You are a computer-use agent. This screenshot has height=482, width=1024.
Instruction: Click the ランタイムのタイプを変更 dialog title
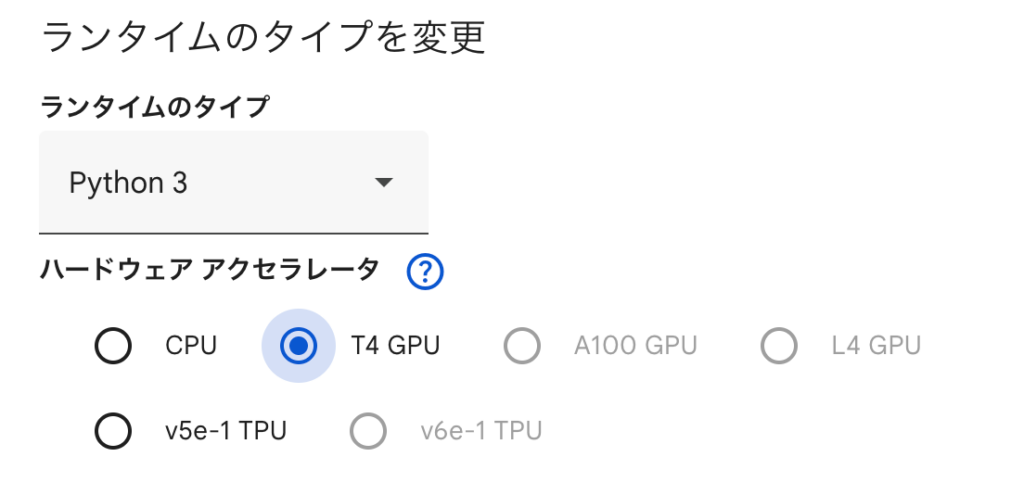(263, 38)
